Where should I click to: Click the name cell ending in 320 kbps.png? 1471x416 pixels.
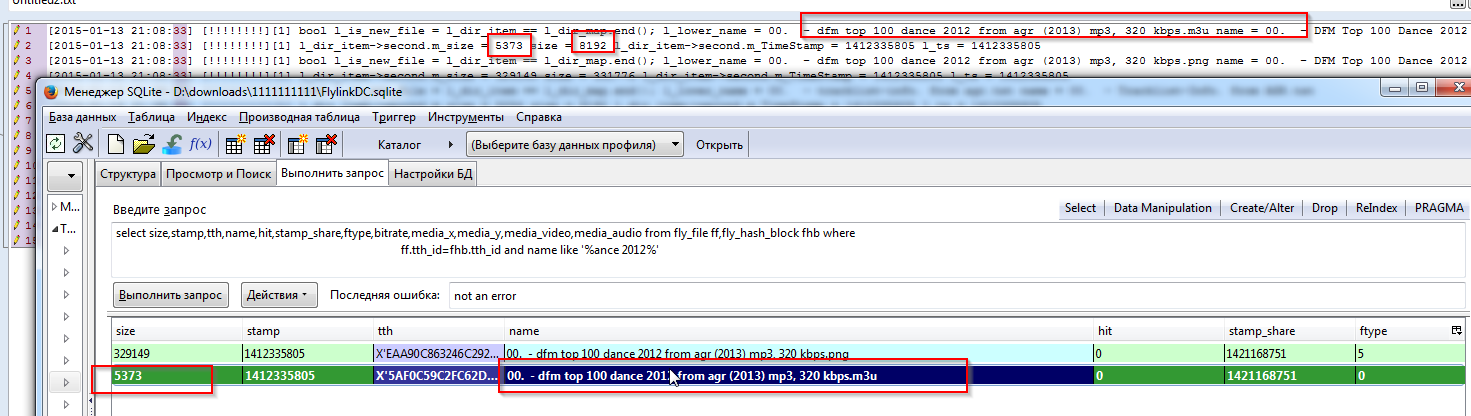pyautogui.click(x=799, y=353)
